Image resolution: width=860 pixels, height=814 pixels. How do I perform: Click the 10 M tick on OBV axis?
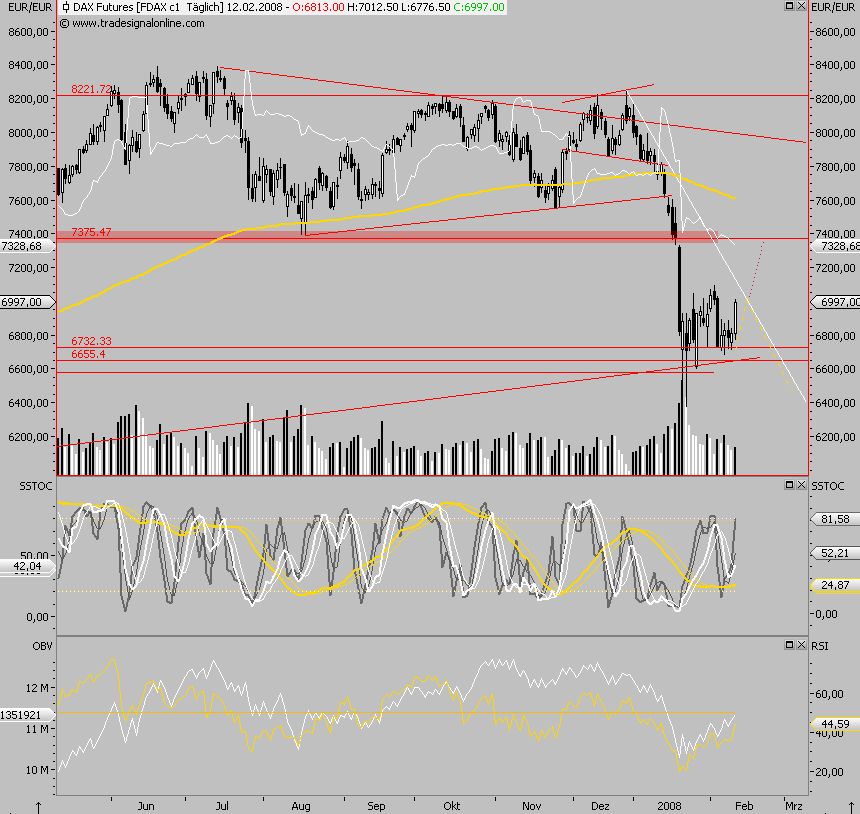[37, 770]
